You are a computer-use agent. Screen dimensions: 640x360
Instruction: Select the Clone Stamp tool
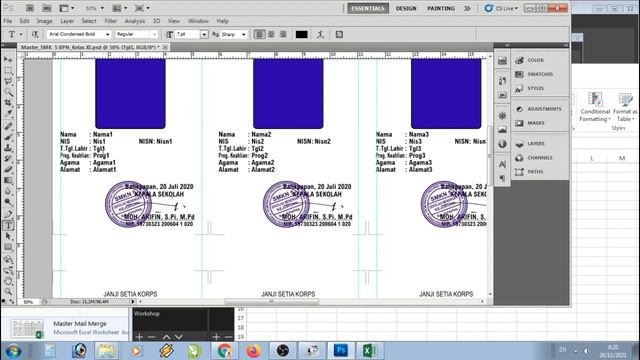[x=8, y=148]
